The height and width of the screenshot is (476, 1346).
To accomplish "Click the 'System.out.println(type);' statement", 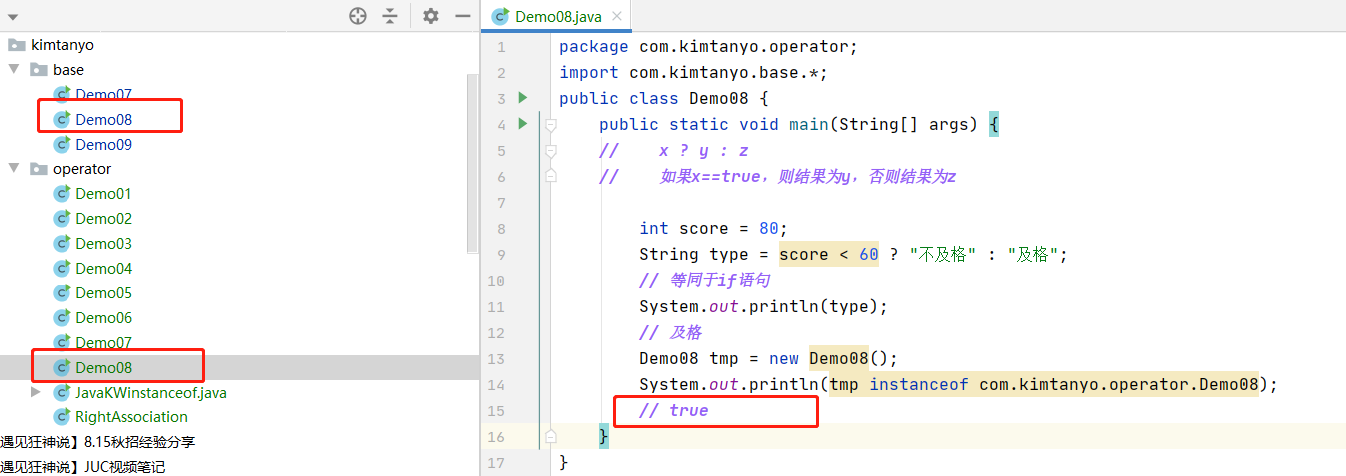I will (764, 306).
